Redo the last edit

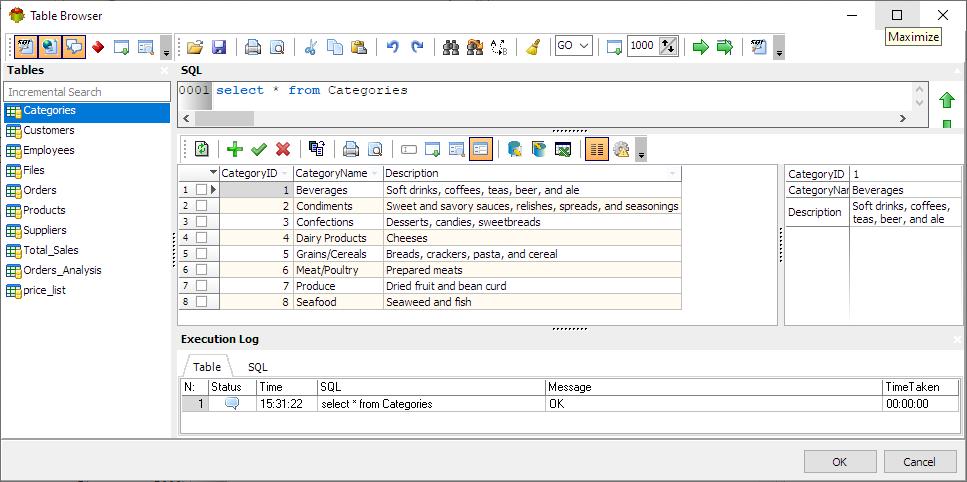pyautogui.click(x=417, y=47)
